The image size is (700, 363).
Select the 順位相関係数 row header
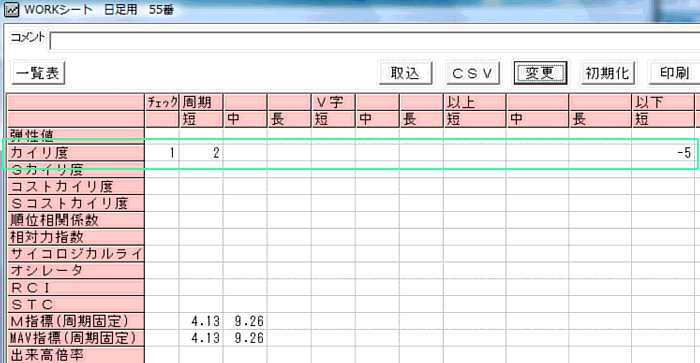coord(76,220)
